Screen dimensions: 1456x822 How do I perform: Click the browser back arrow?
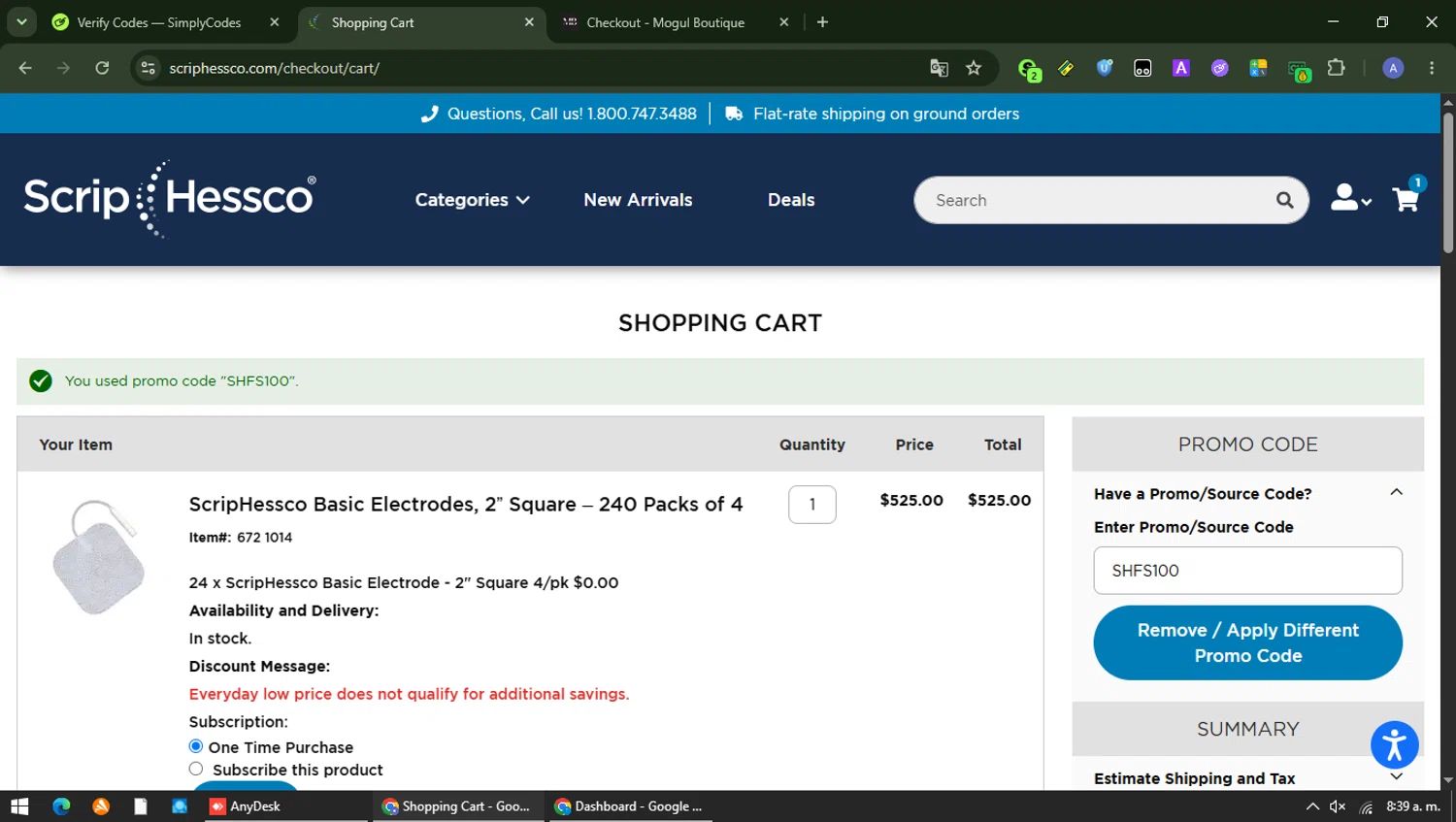pos(25,68)
